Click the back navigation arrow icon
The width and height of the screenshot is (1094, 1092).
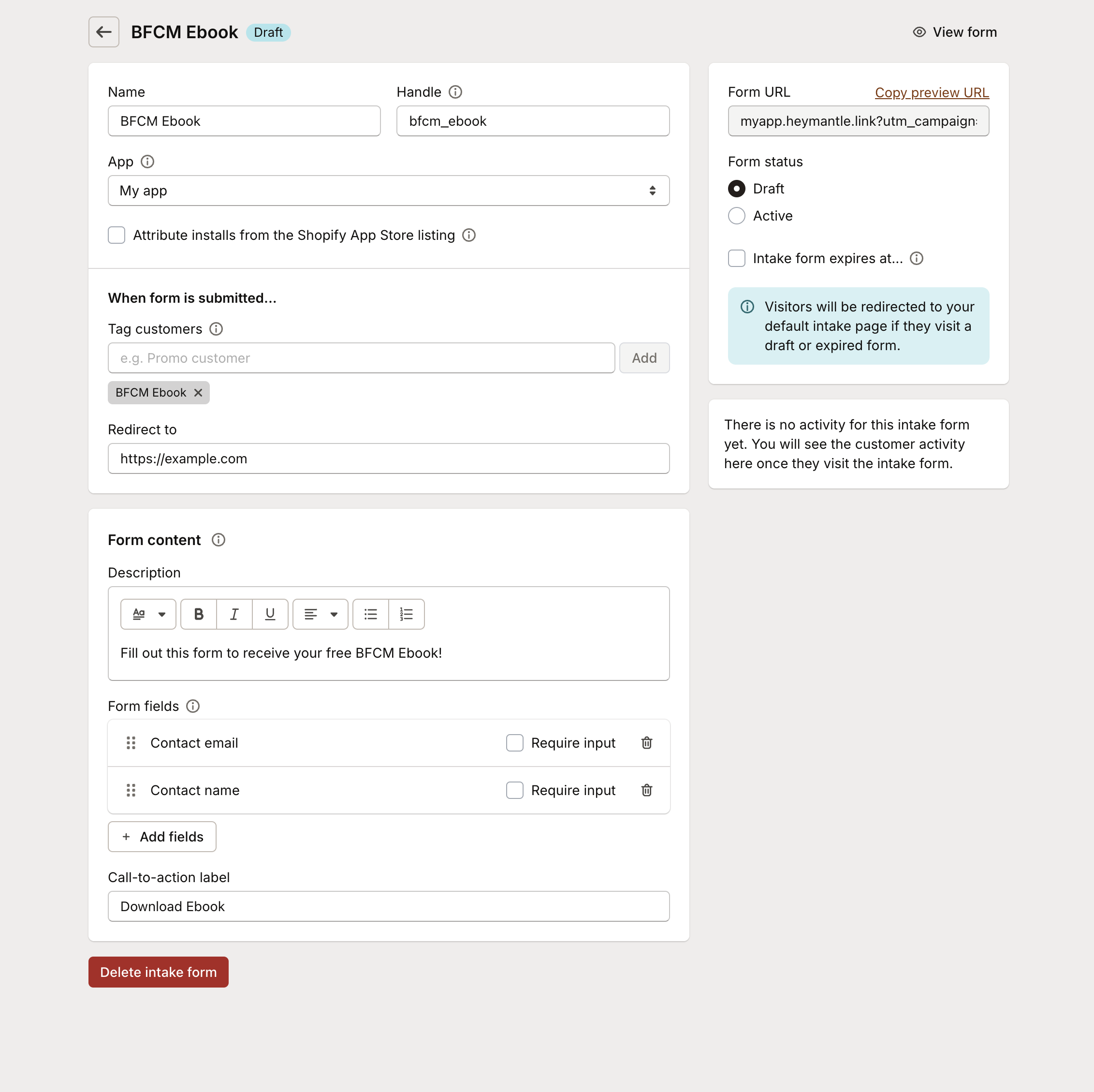click(x=104, y=32)
